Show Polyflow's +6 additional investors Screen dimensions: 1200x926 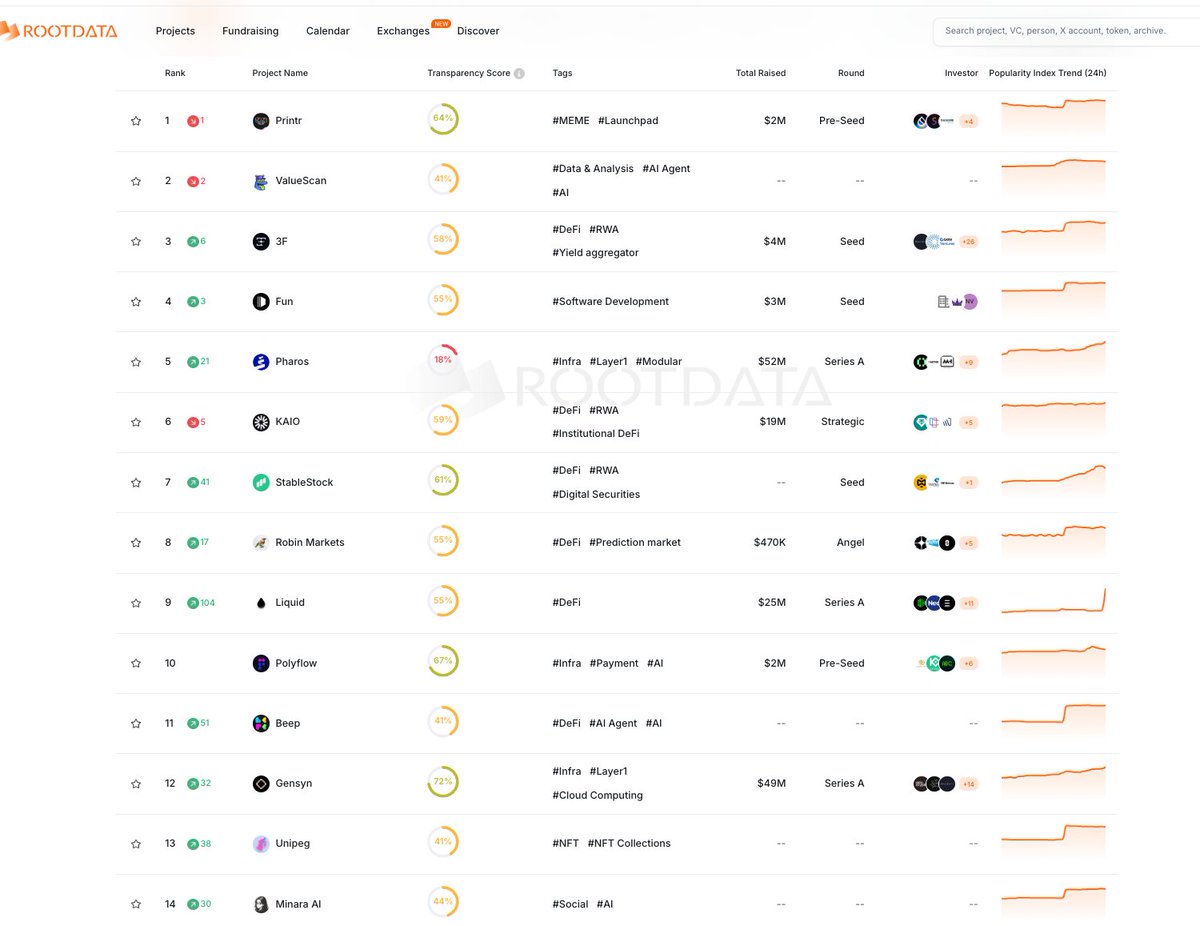click(x=968, y=663)
